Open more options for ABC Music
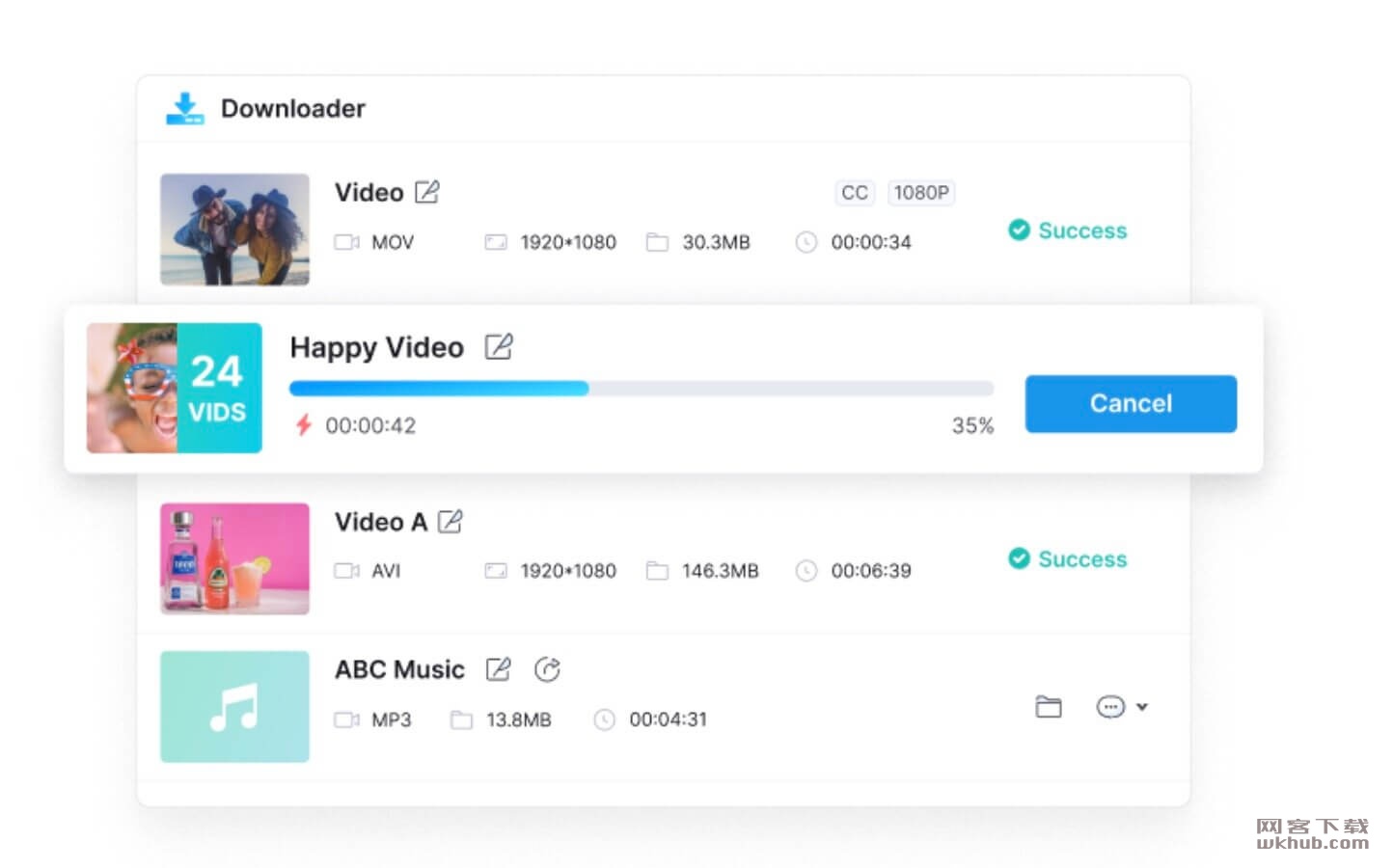The width and height of the screenshot is (1393, 868). (1110, 707)
